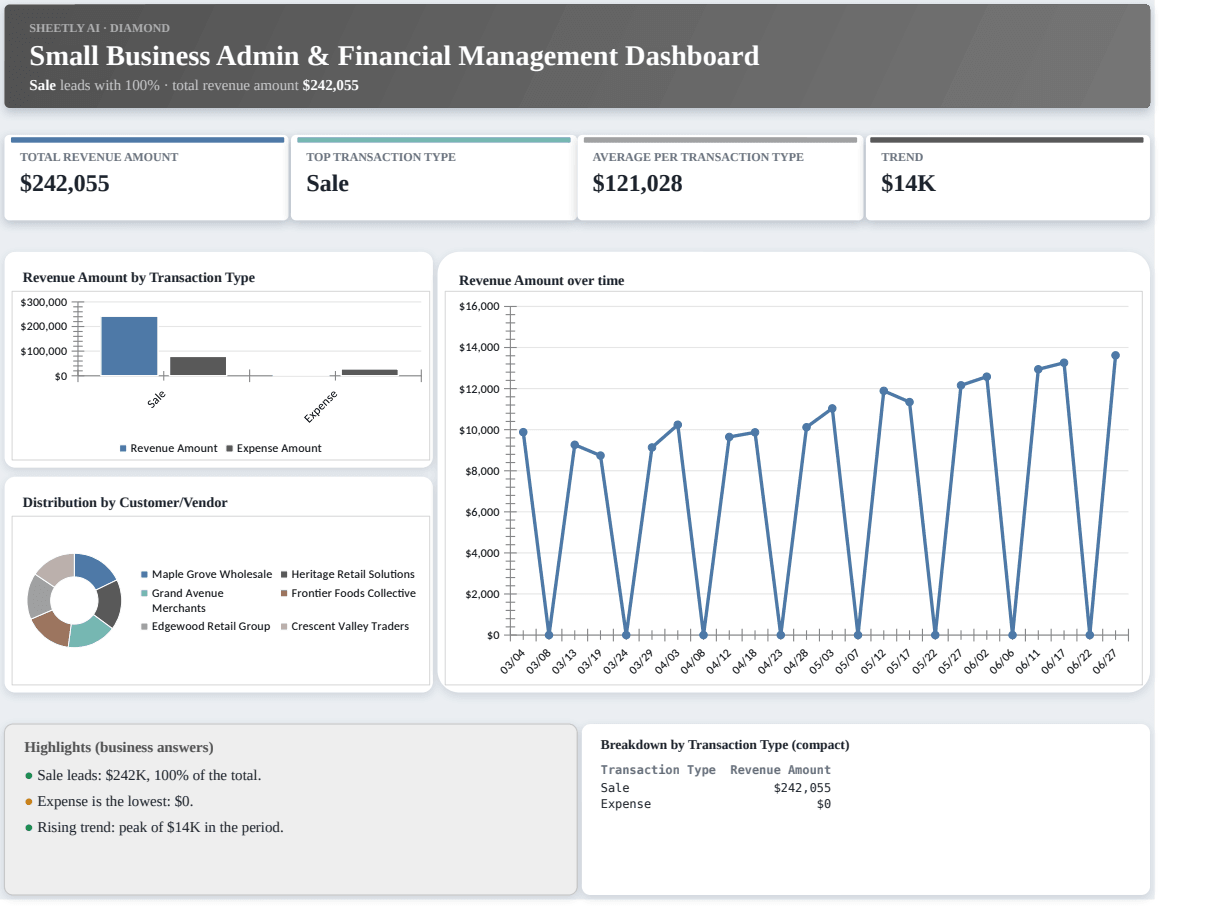The width and height of the screenshot is (1227, 922).
Task: Select the dashboard title heading
Action: pos(394,56)
